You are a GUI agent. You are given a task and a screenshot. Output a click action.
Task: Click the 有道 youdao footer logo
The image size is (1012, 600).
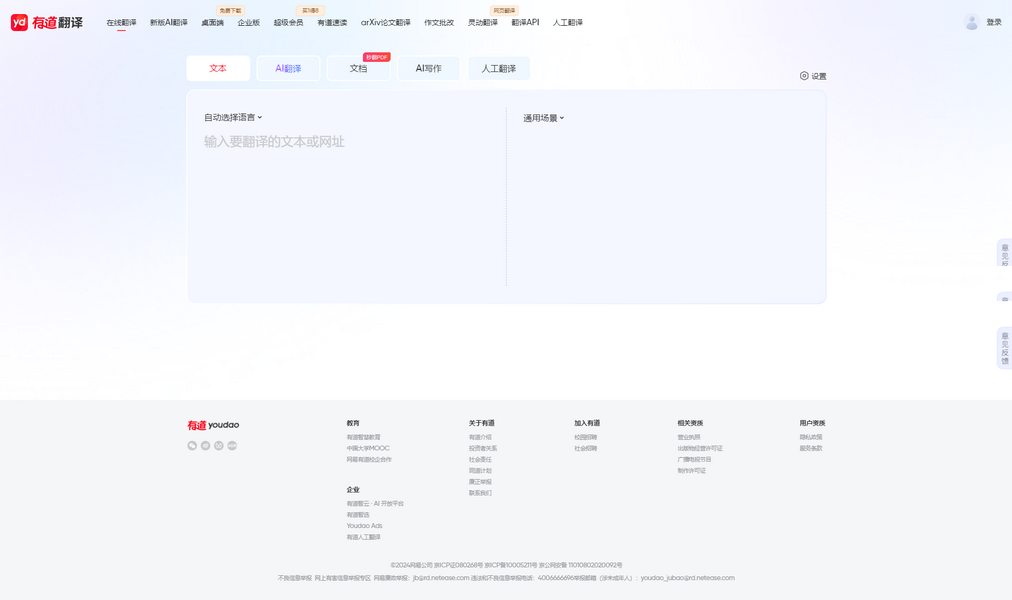click(x=213, y=425)
